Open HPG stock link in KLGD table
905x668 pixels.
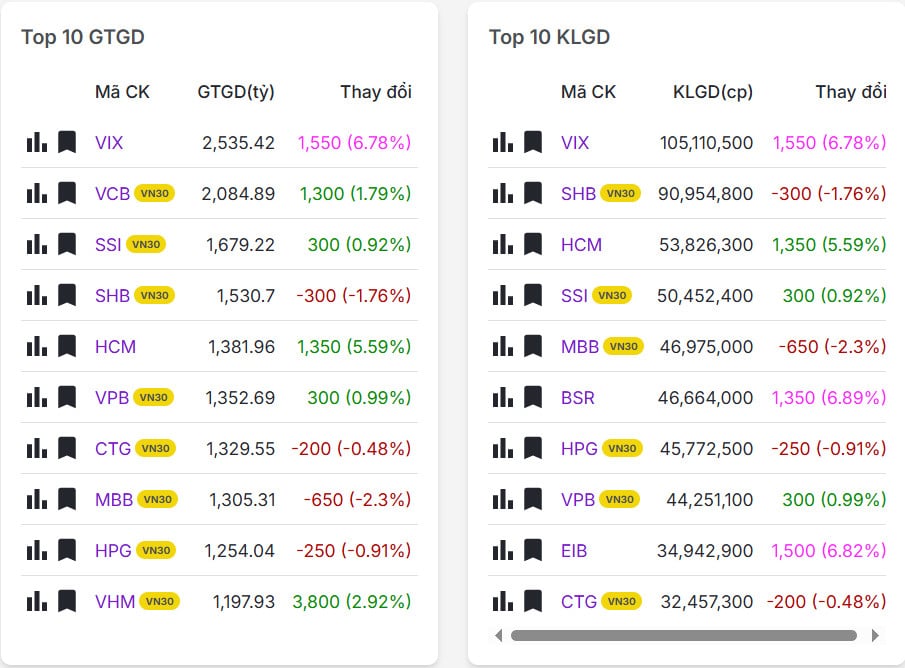[x=579, y=449]
